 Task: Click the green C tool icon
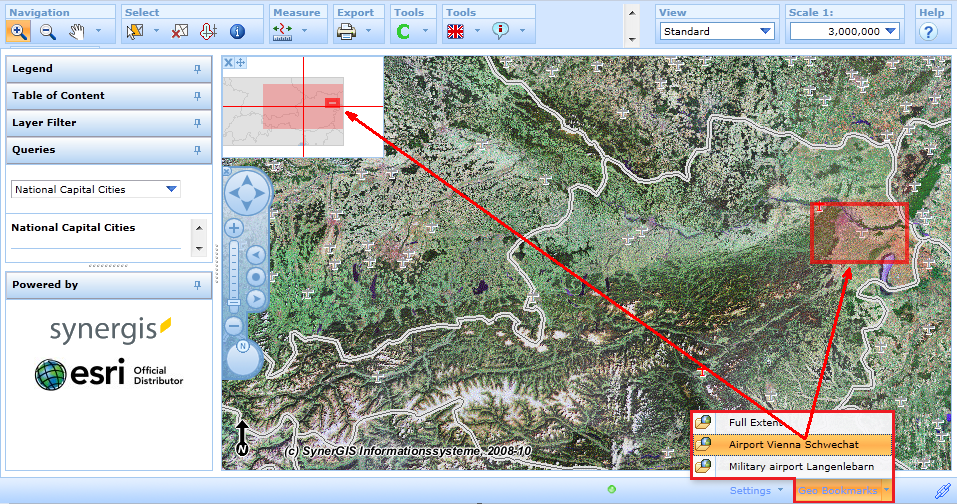[x=403, y=31]
